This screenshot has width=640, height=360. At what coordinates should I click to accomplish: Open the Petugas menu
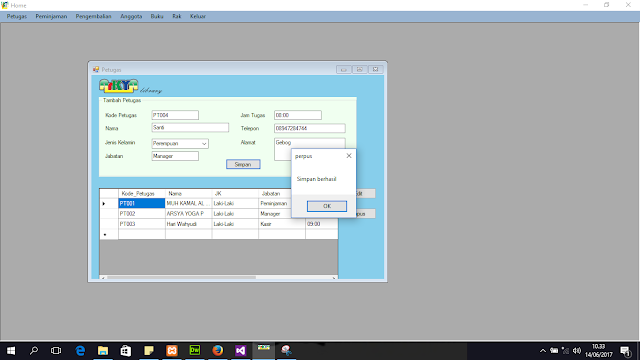pos(17,16)
